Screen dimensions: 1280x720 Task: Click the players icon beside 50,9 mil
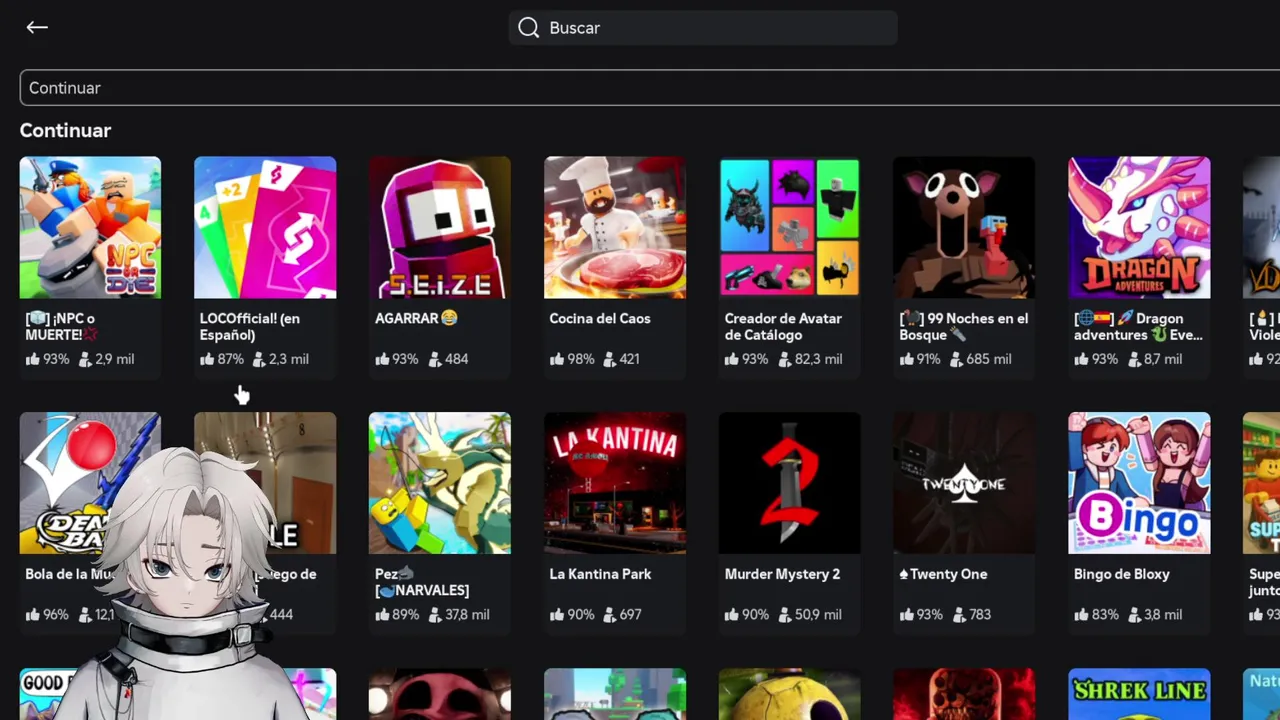point(784,615)
